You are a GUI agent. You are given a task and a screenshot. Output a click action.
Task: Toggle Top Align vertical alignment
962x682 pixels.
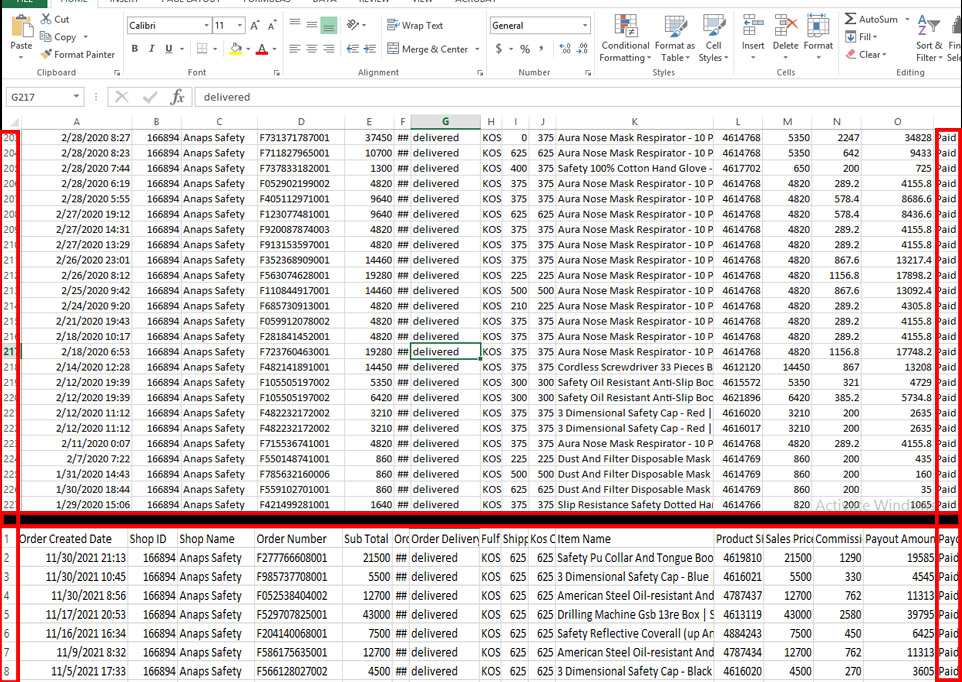[295, 25]
